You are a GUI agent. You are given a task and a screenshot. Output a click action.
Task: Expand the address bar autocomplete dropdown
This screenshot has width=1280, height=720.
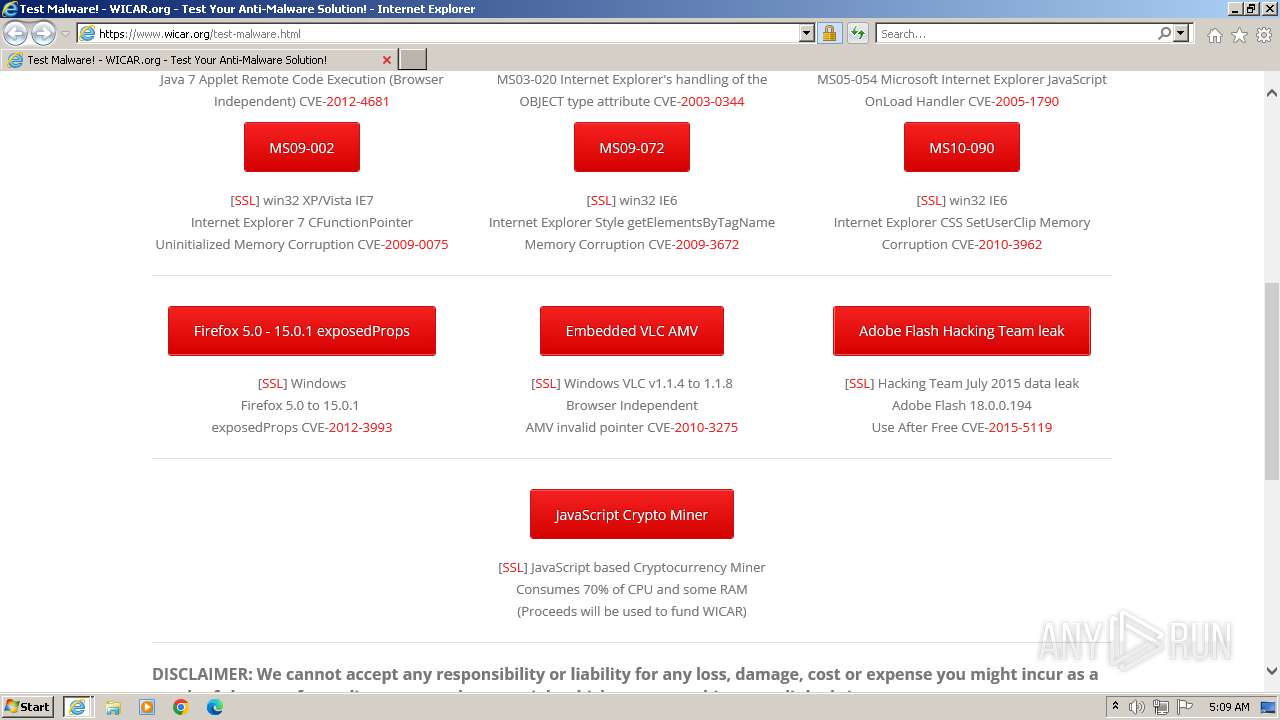(x=807, y=33)
